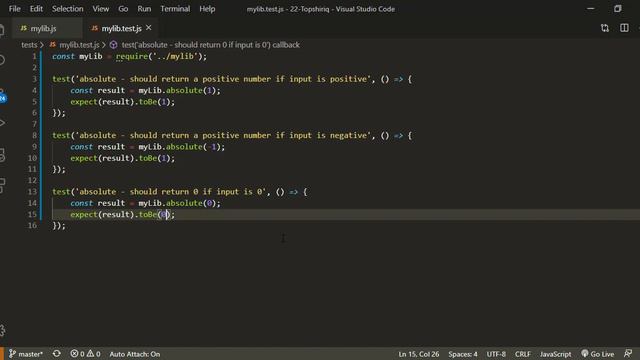Close the mylib.test.js tab
This screenshot has width=640, height=360.
[x=149, y=28]
